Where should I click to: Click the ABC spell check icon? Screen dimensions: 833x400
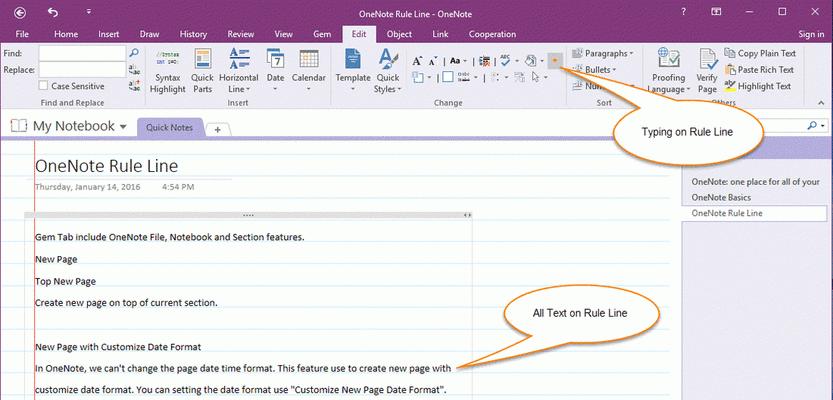point(505,61)
